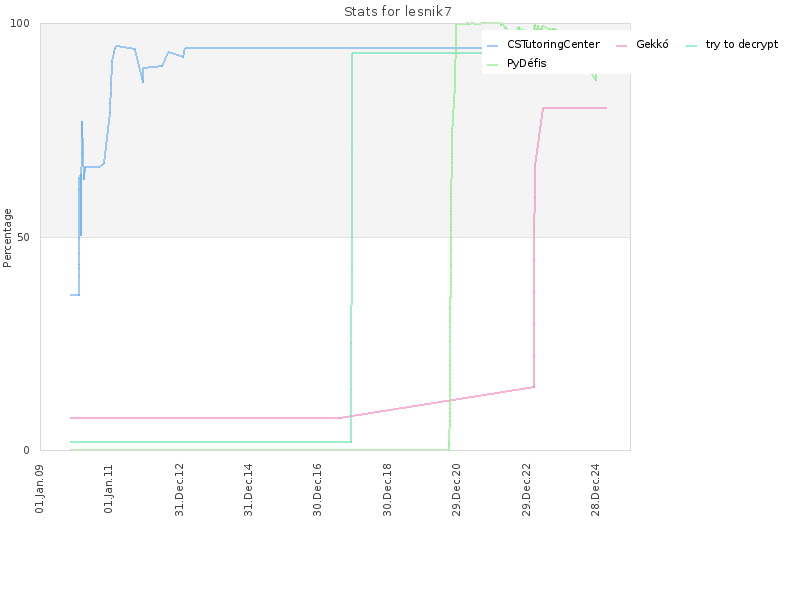Click the 0 y-axis label
Viewport: 800px width, 600px height.
pos(32,450)
